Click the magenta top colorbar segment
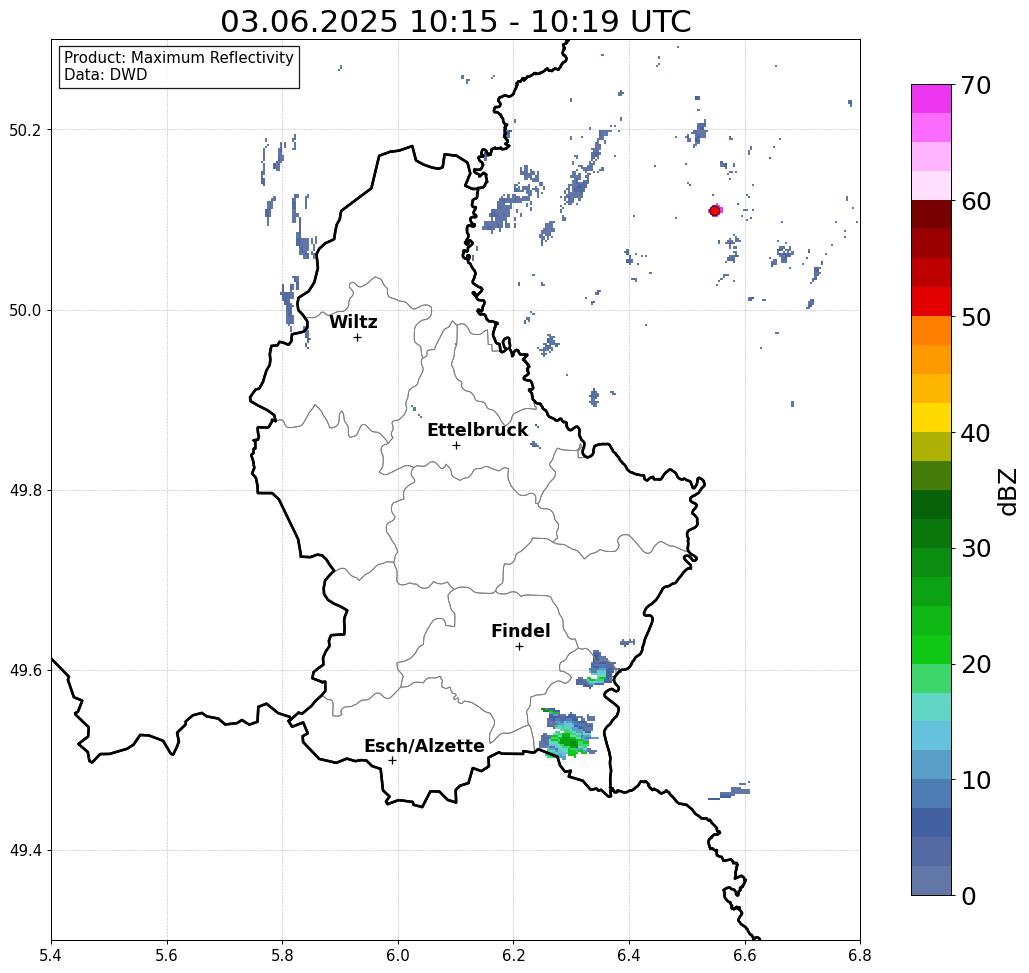This screenshot has width=1029, height=973. click(x=931, y=99)
